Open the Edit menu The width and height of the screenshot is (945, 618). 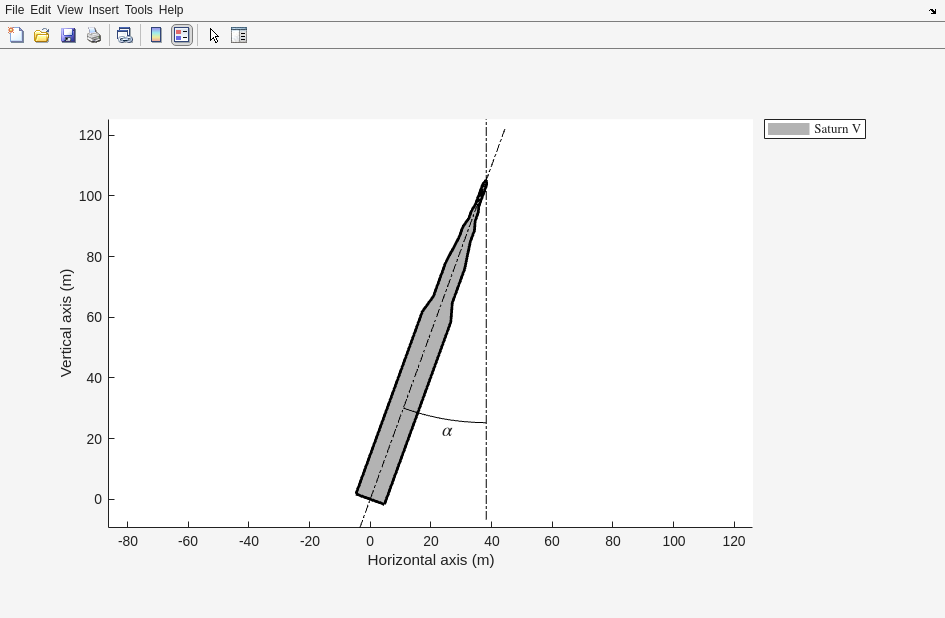40,10
